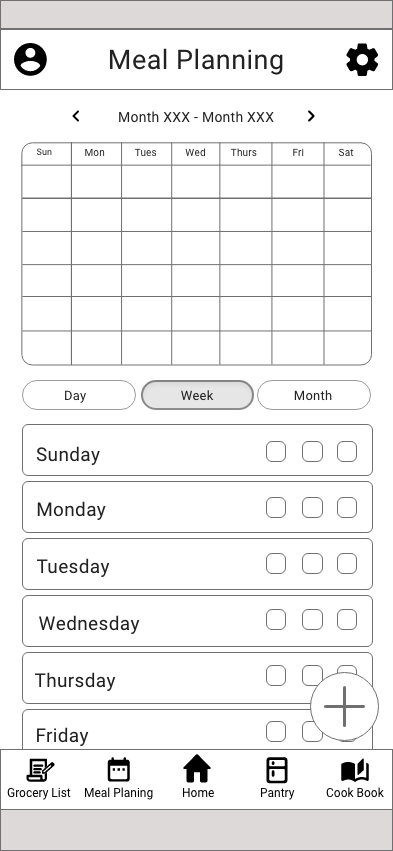
Task: Check the first checkbox for Sunday
Action: (x=276, y=452)
